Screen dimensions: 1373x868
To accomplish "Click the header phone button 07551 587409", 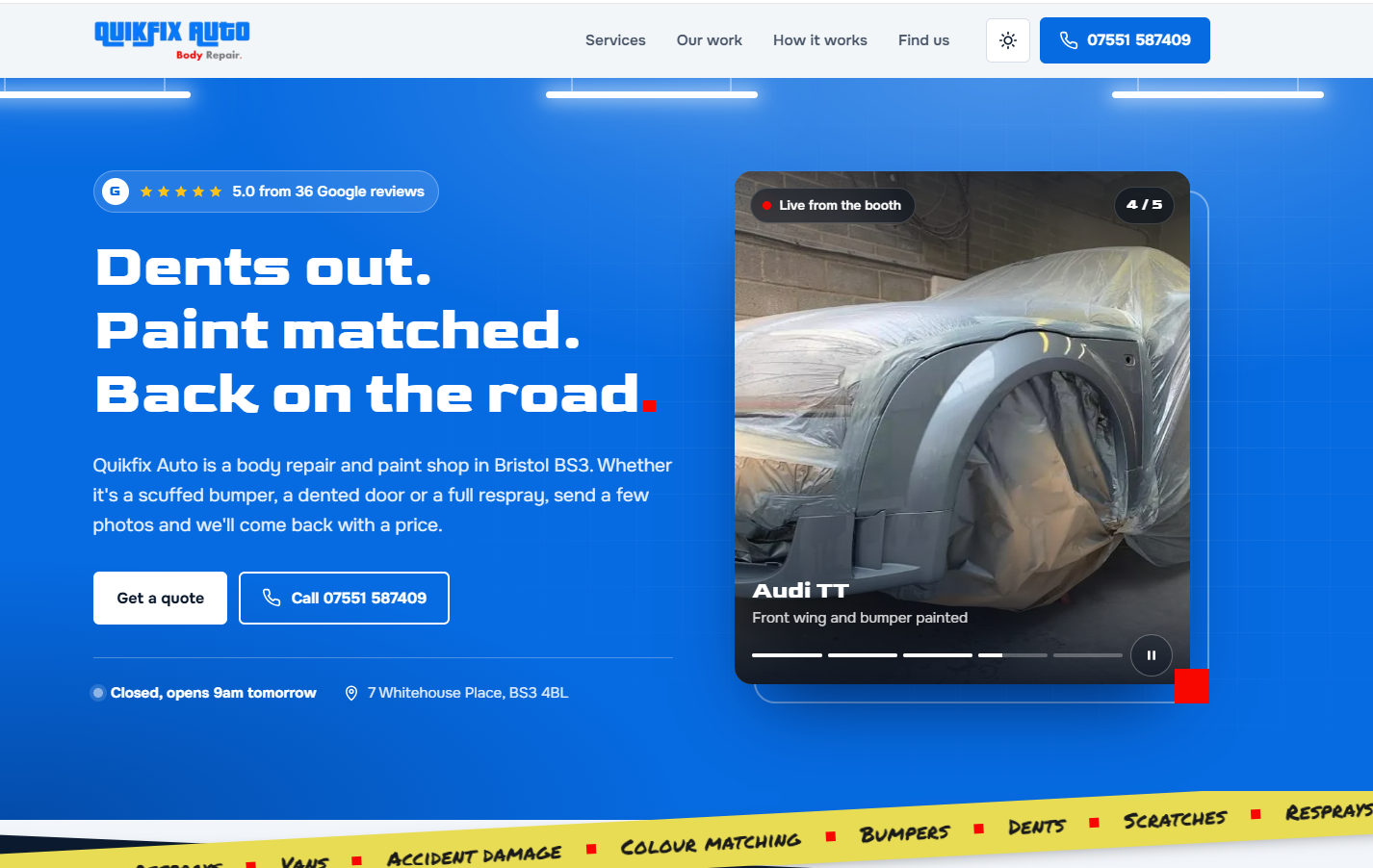I will [1125, 40].
